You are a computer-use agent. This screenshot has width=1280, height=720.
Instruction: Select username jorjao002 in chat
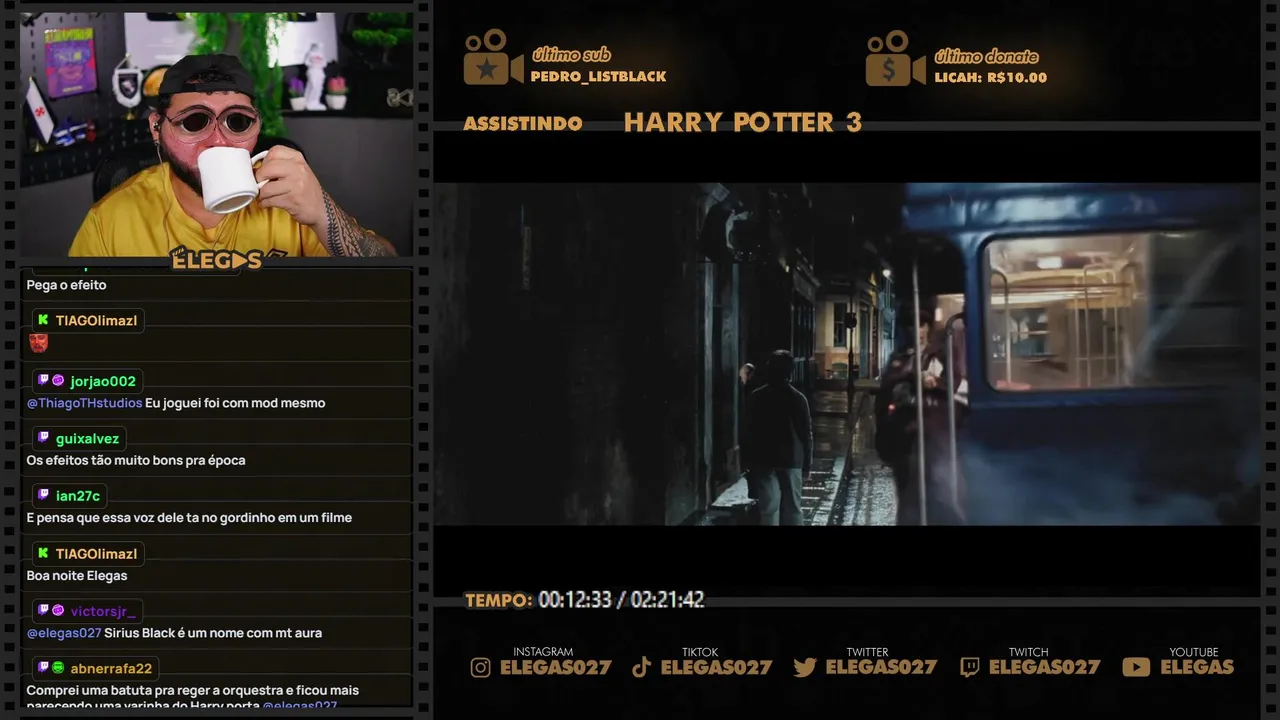tap(103, 381)
